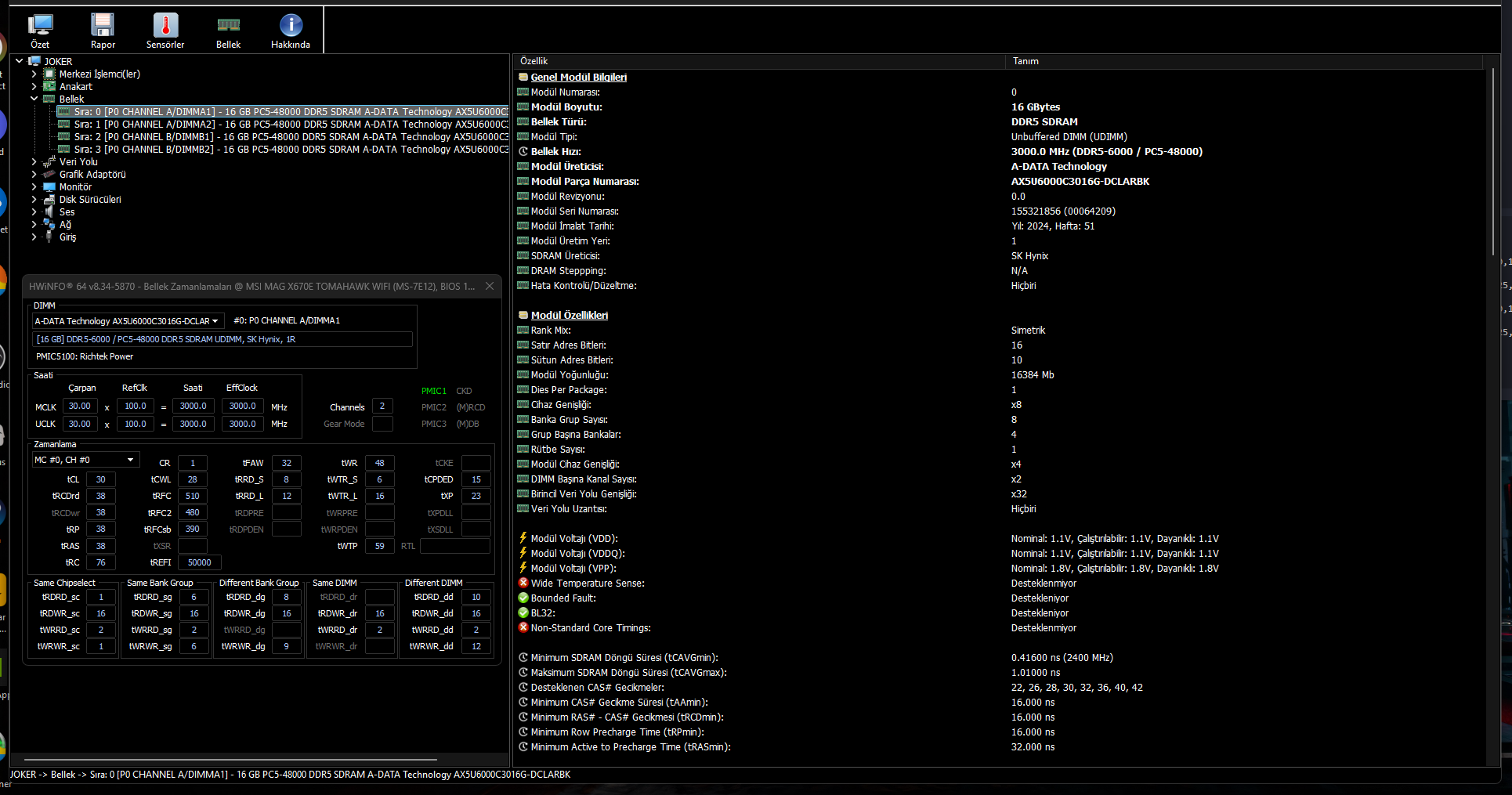Click the Channels count field
The image size is (1512, 795).
point(382,407)
